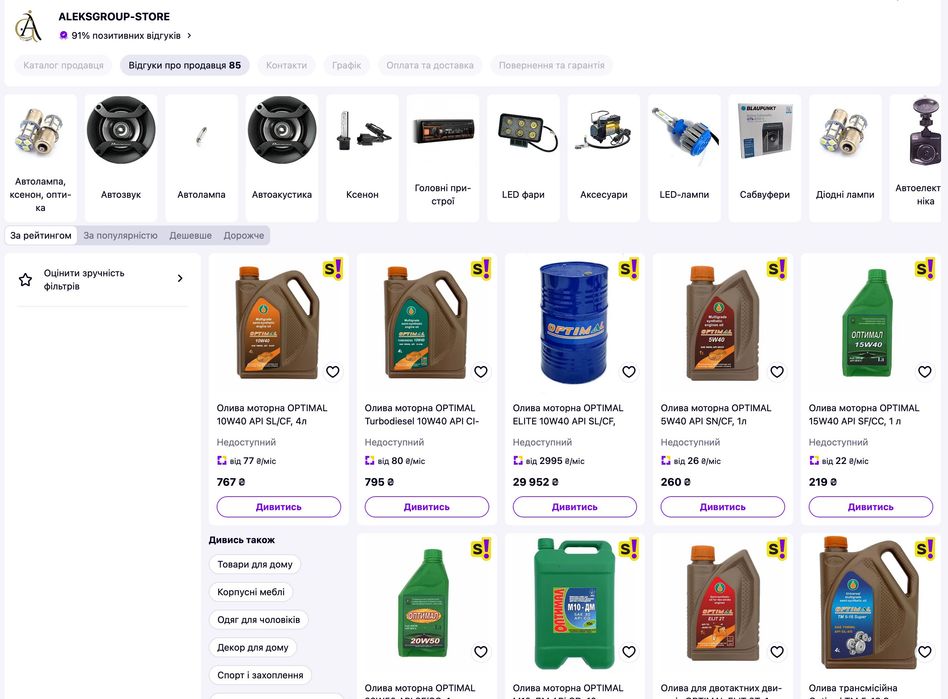The width and height of the screenshot is (948, 699).
Task: Click the star icon for rating filters
Action: 25,279
